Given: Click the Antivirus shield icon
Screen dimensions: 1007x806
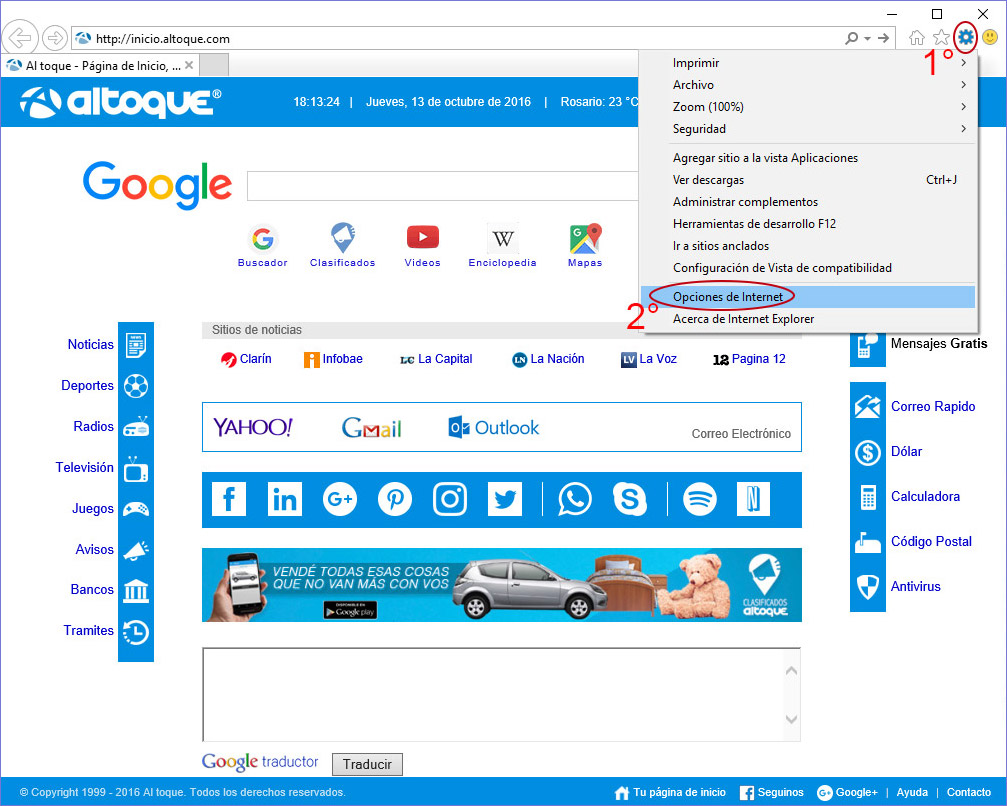Looking at the screenshot, I should coord(868,586).
